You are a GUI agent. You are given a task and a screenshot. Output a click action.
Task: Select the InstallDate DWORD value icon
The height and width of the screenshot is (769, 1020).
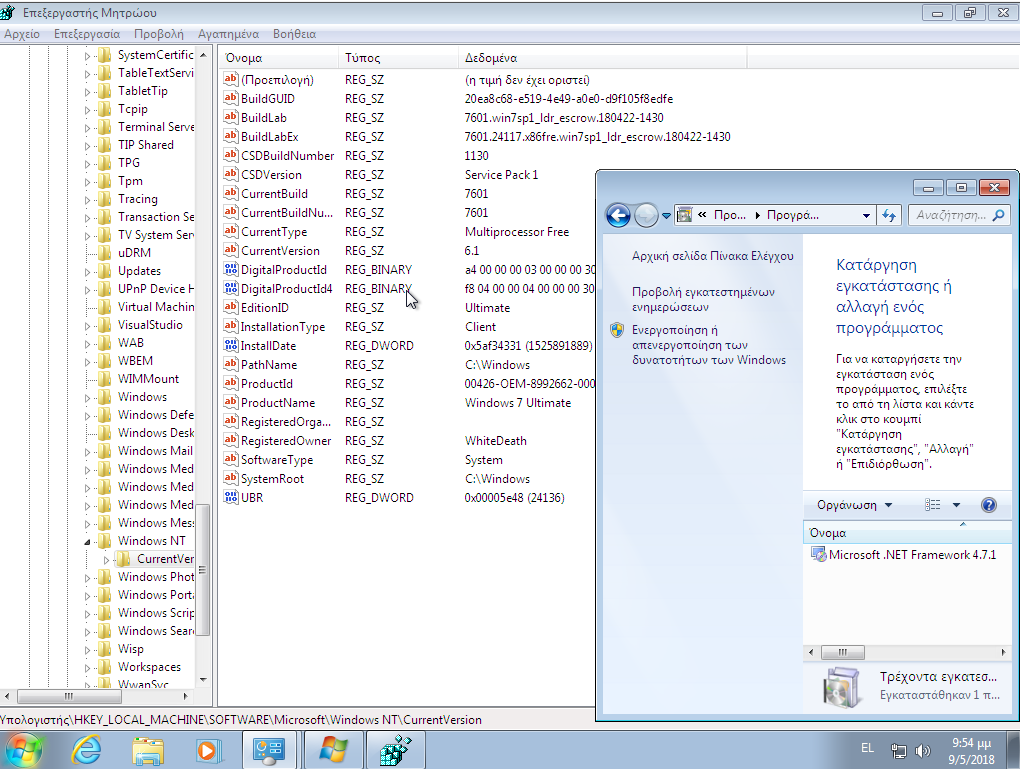pos(230,345)
